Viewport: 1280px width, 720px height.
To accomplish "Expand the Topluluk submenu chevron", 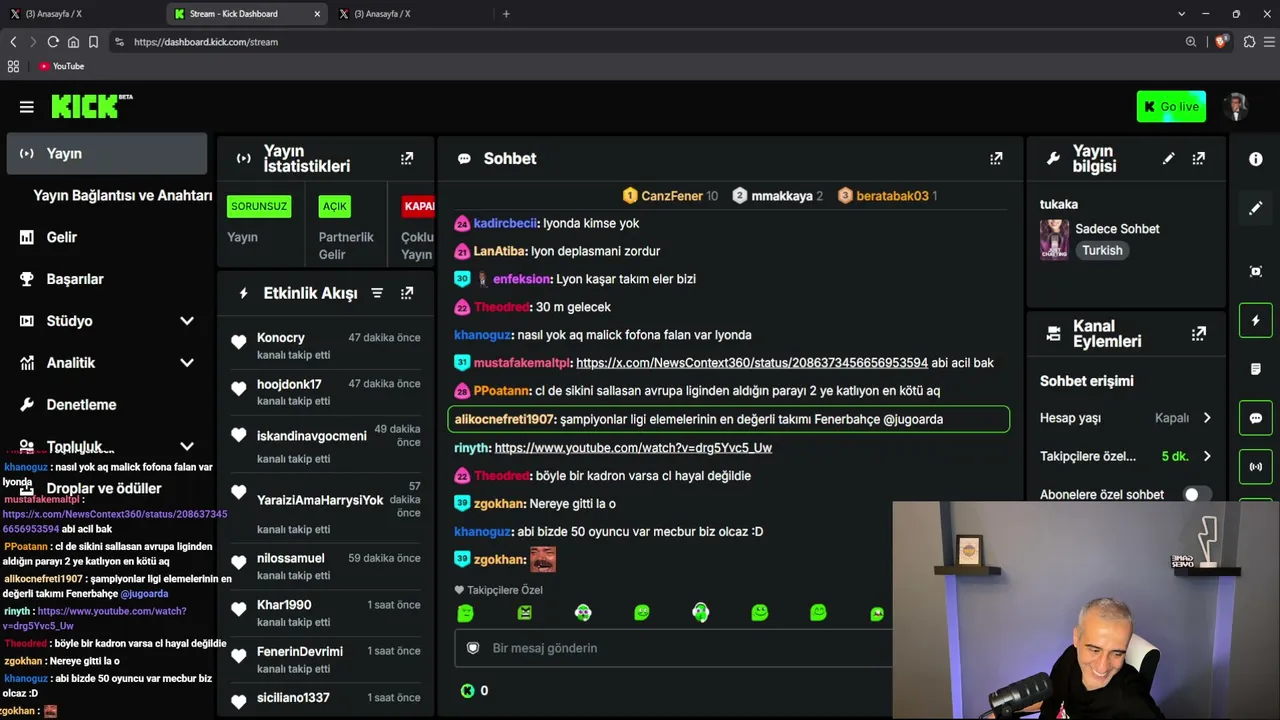I will (187, 446).
